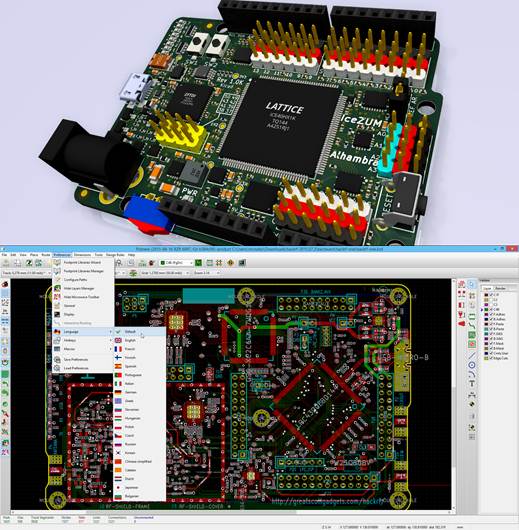This screenshot has height=530, width=519.
Task: Click Load Preferences entry
Action: tap(83, 368)
